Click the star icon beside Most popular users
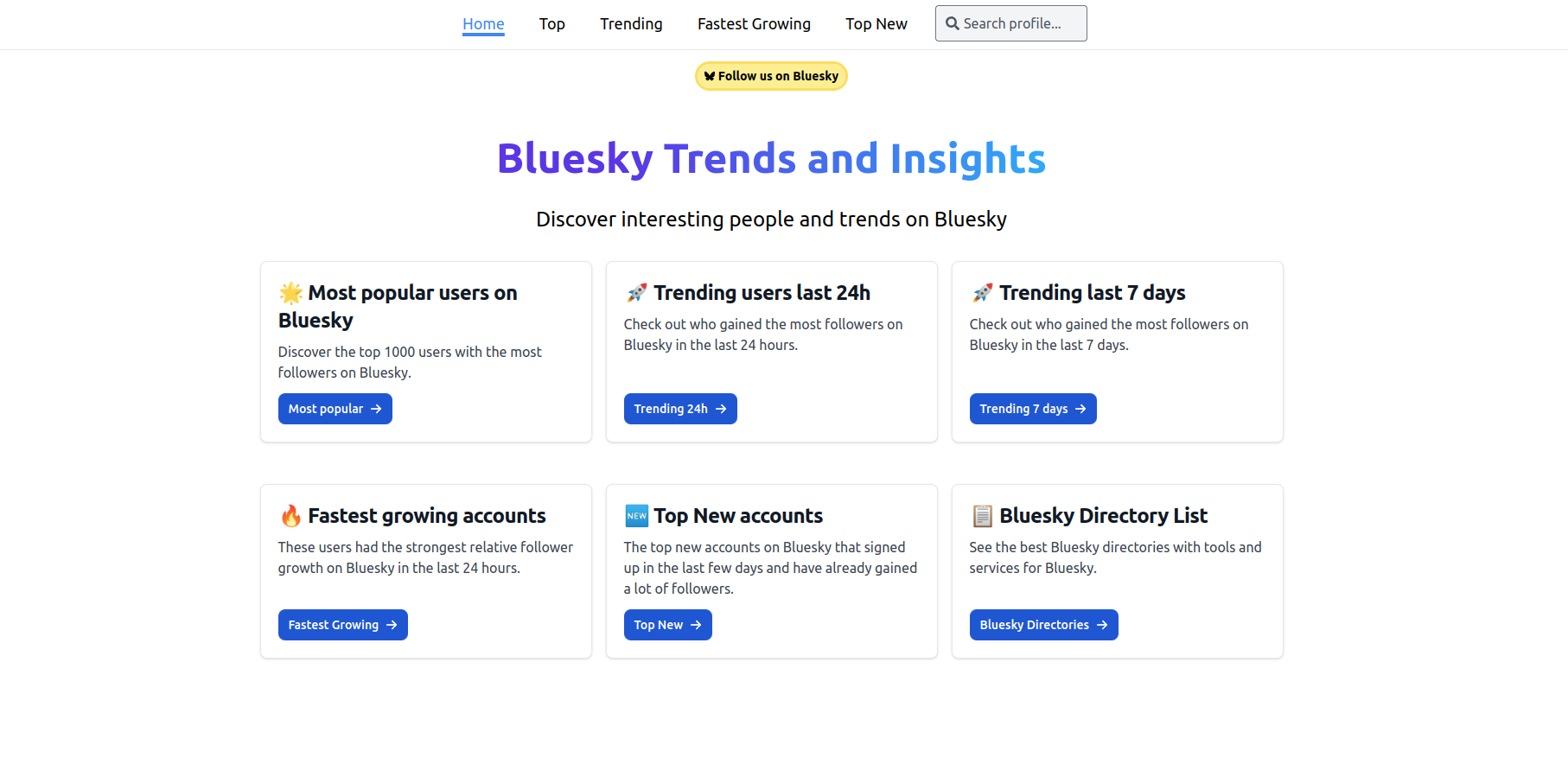This screenshot has height=764, width=1568. coord(290,293)
